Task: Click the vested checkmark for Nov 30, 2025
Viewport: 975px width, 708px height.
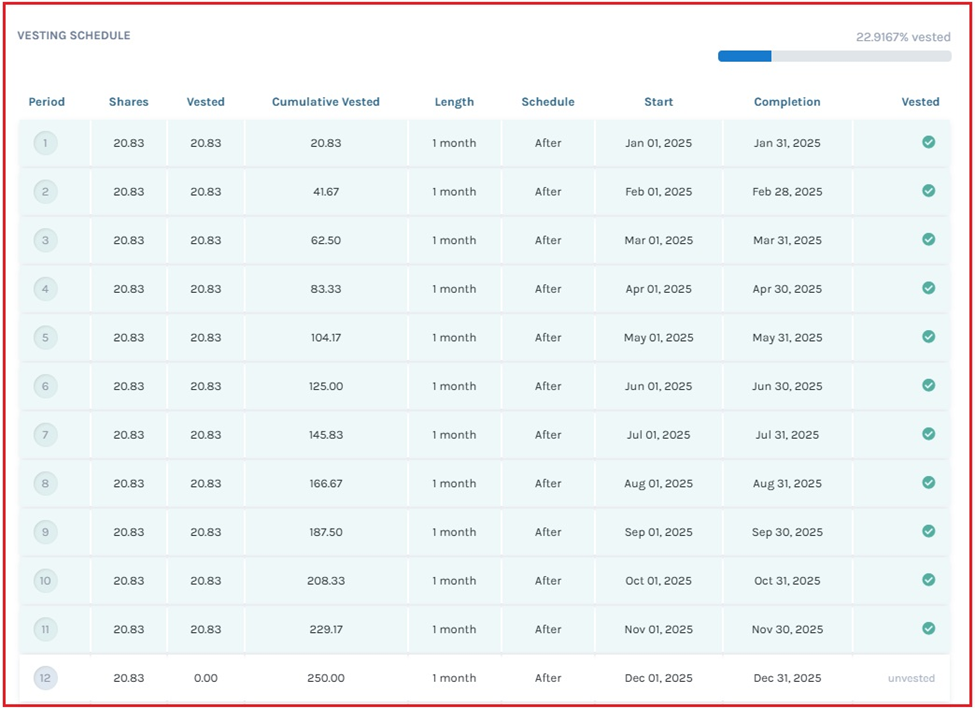Action: (x=928, y=628)
